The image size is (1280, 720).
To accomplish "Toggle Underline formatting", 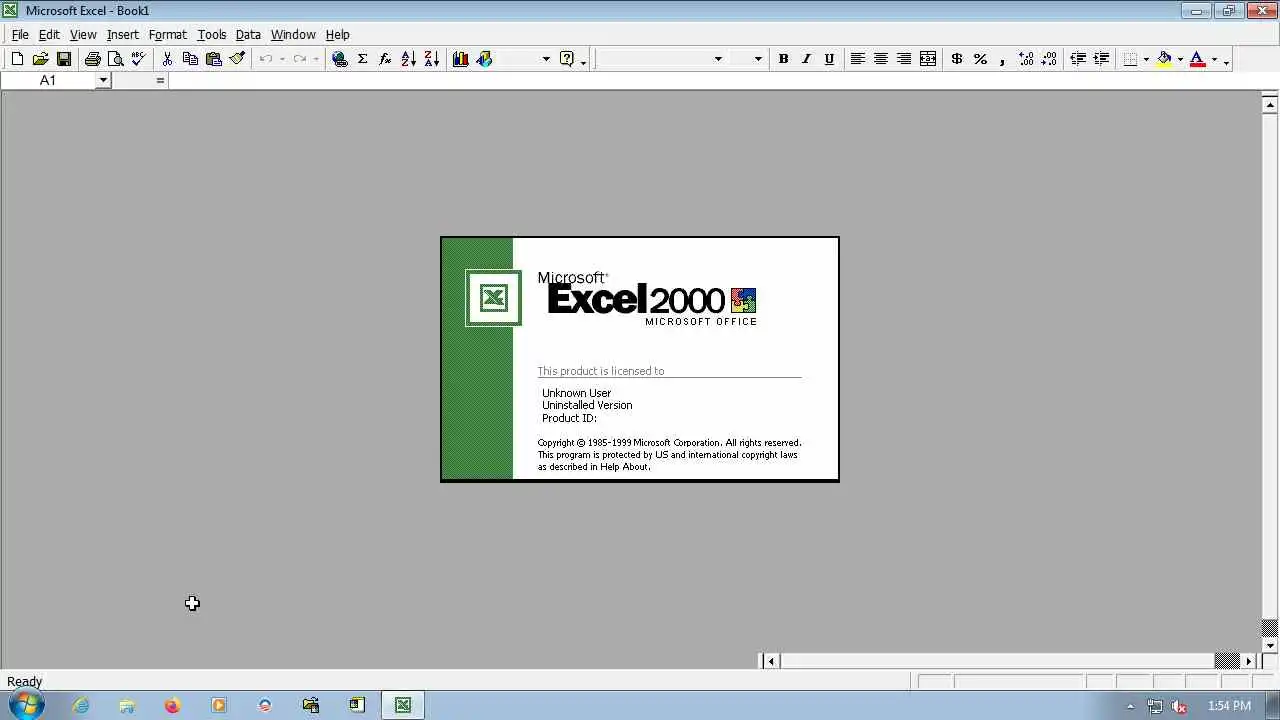I will click(829, 59).
